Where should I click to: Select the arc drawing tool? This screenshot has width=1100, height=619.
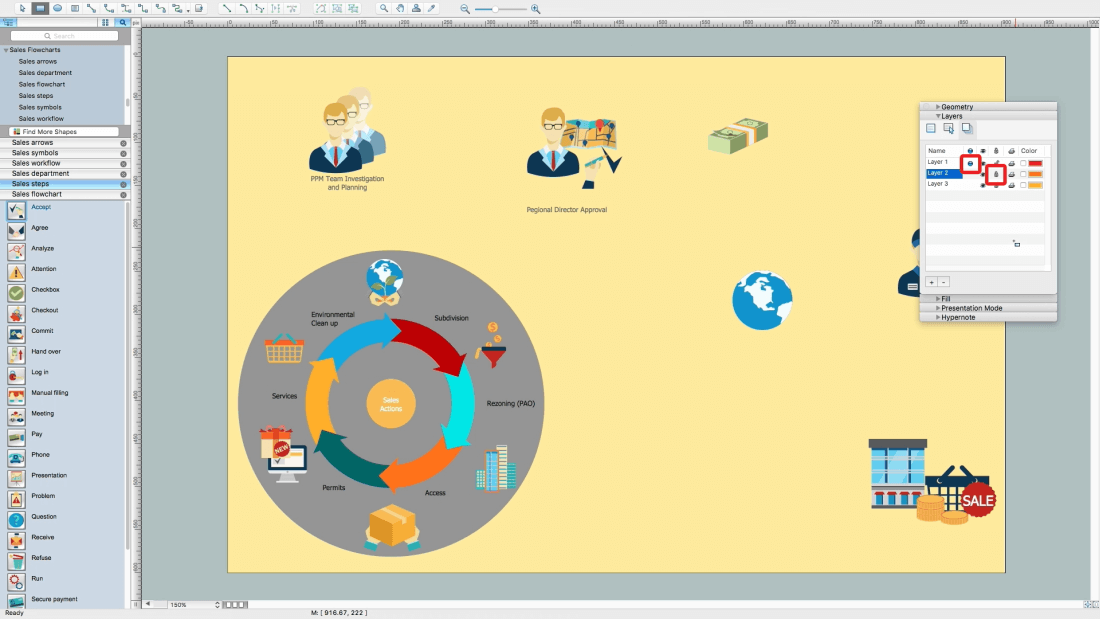(243, 8)
